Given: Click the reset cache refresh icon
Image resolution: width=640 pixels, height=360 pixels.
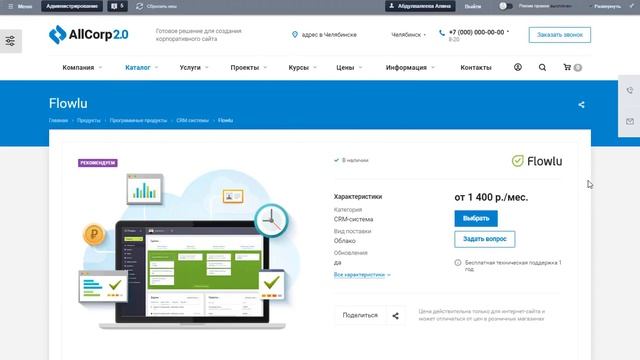Looking at the screenshot, I should 140,6.
